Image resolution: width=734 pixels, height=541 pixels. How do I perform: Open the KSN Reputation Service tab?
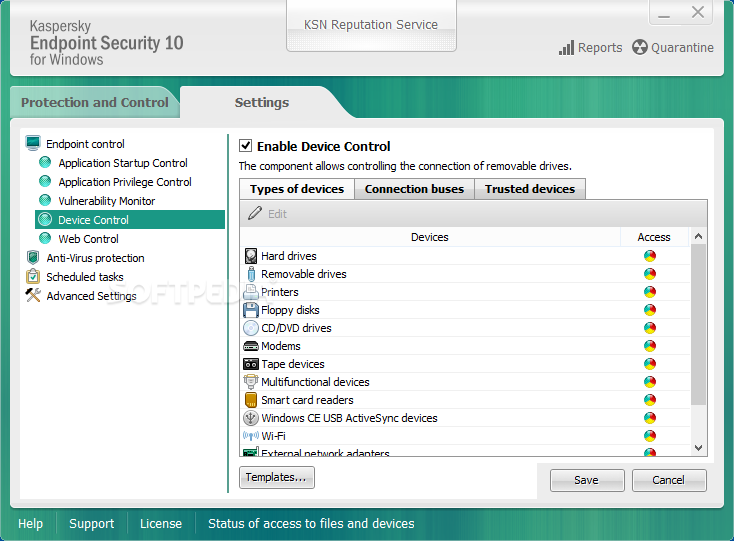pyautogui.click(x=371, y=25)
